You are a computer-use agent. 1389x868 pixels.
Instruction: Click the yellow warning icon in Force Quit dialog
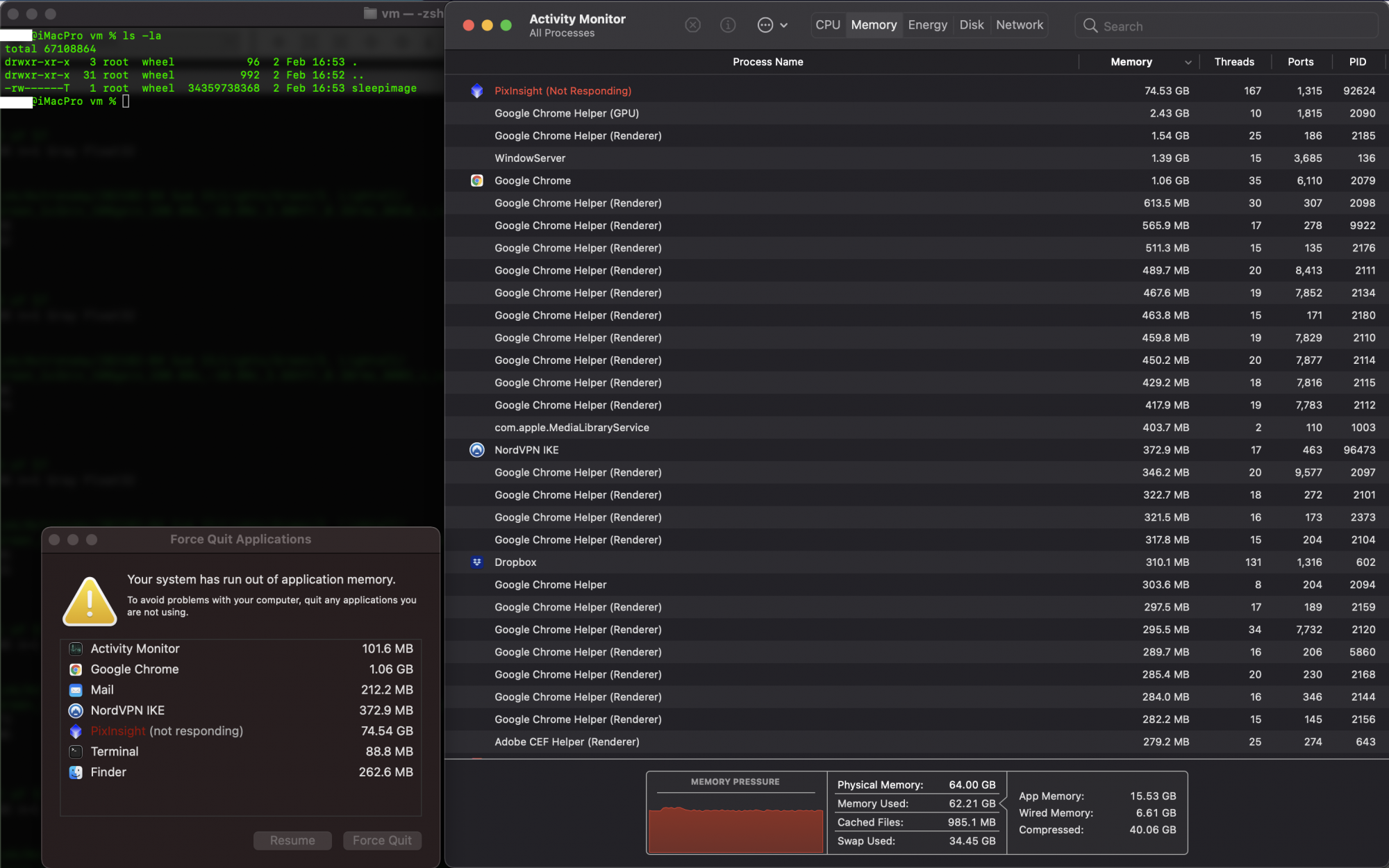coord(90,601)
